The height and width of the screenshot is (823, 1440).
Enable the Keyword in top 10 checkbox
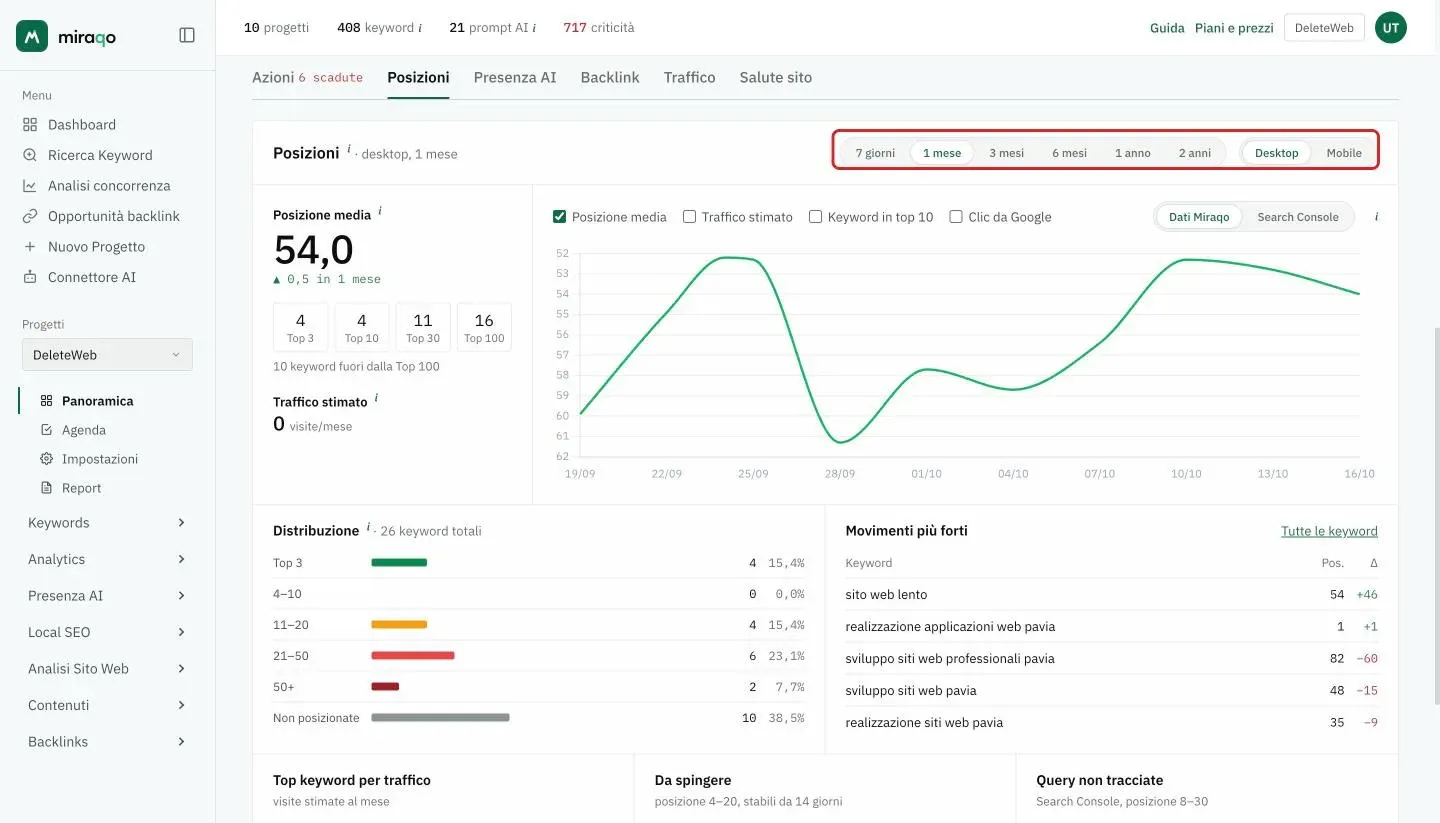pyautogui.click(x=815, y=217)
